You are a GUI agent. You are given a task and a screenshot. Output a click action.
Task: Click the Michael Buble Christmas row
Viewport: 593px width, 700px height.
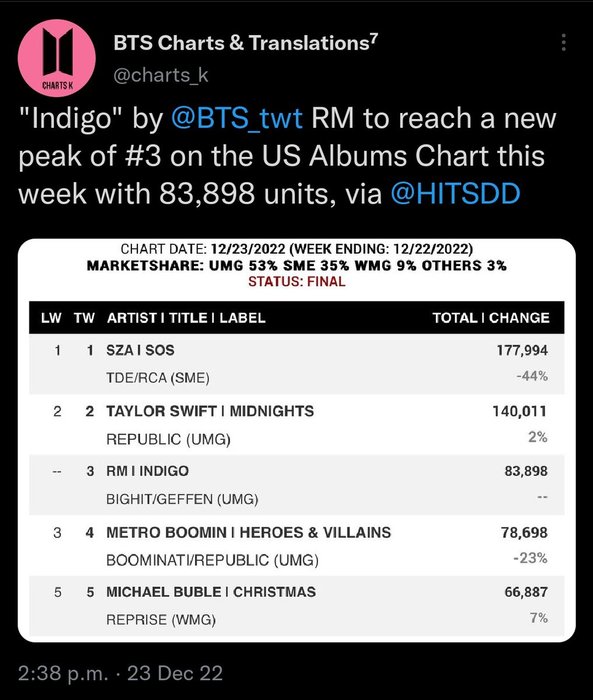[x=296, y=606]
